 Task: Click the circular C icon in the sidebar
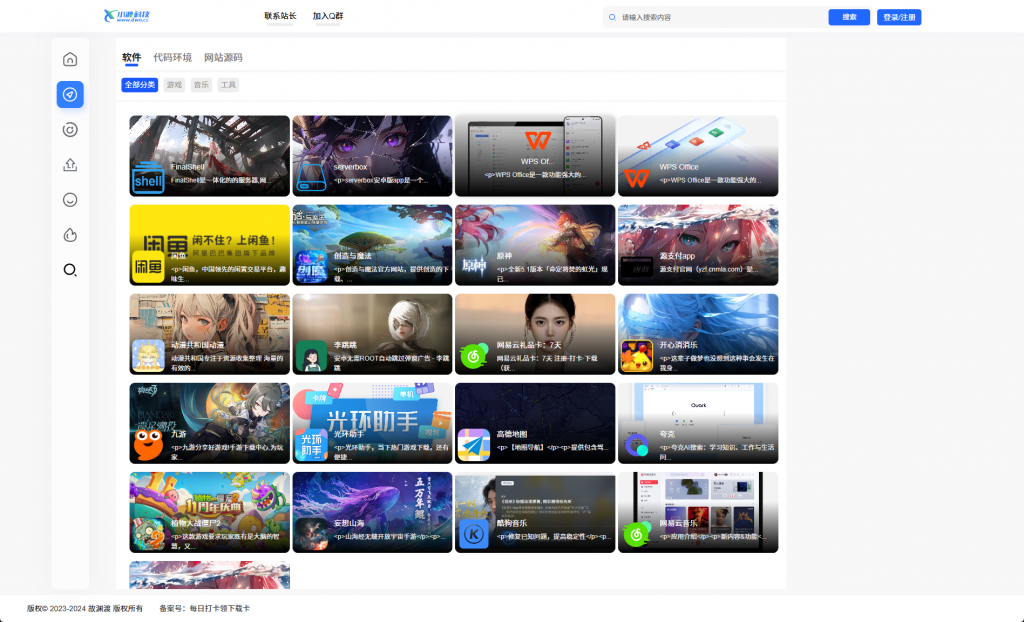70,129
